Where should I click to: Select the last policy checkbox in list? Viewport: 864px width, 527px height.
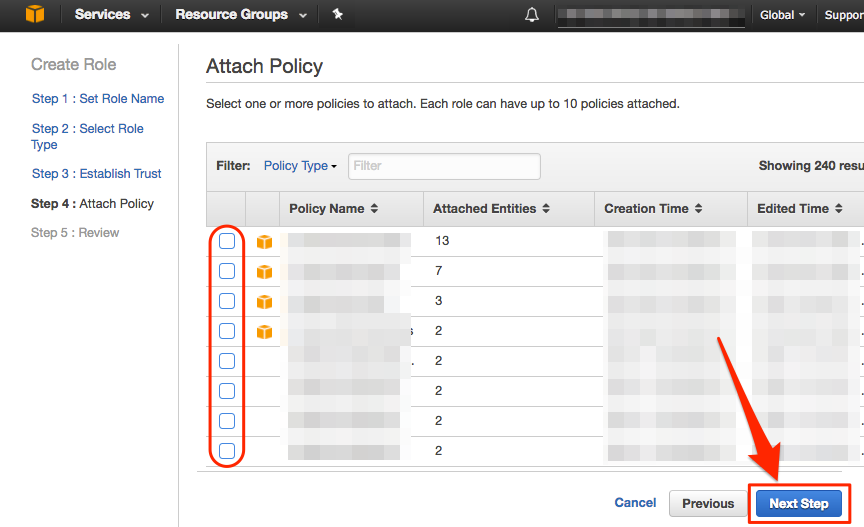227,450
